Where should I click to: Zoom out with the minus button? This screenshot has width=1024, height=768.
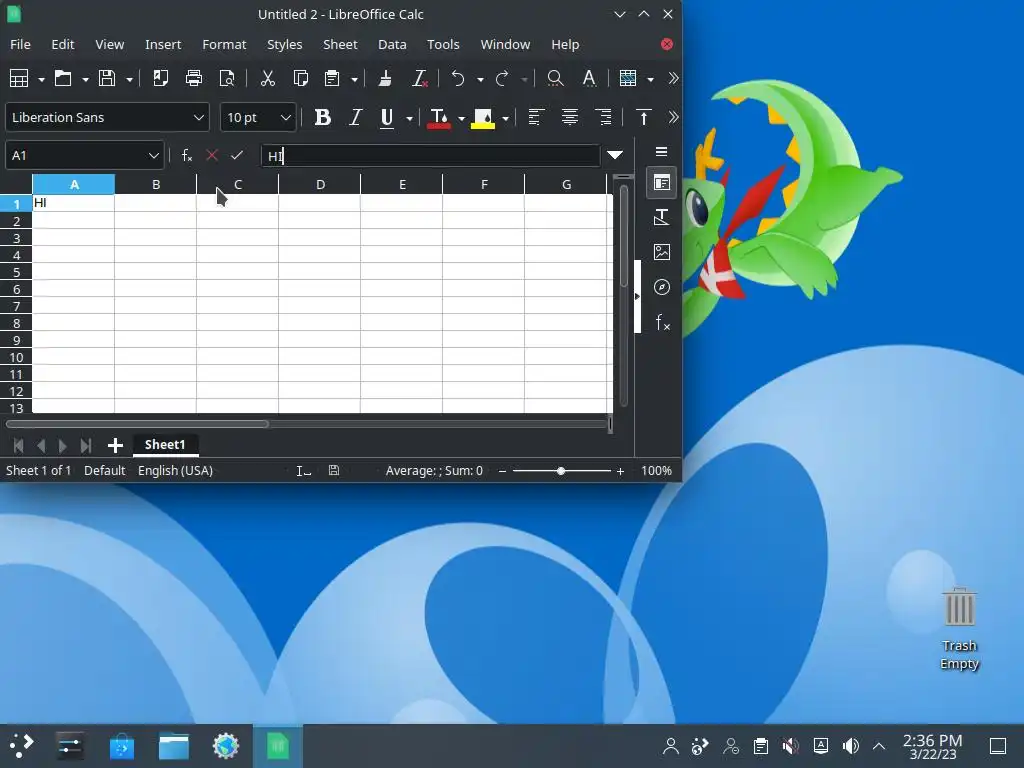click(x=502, y=471)
